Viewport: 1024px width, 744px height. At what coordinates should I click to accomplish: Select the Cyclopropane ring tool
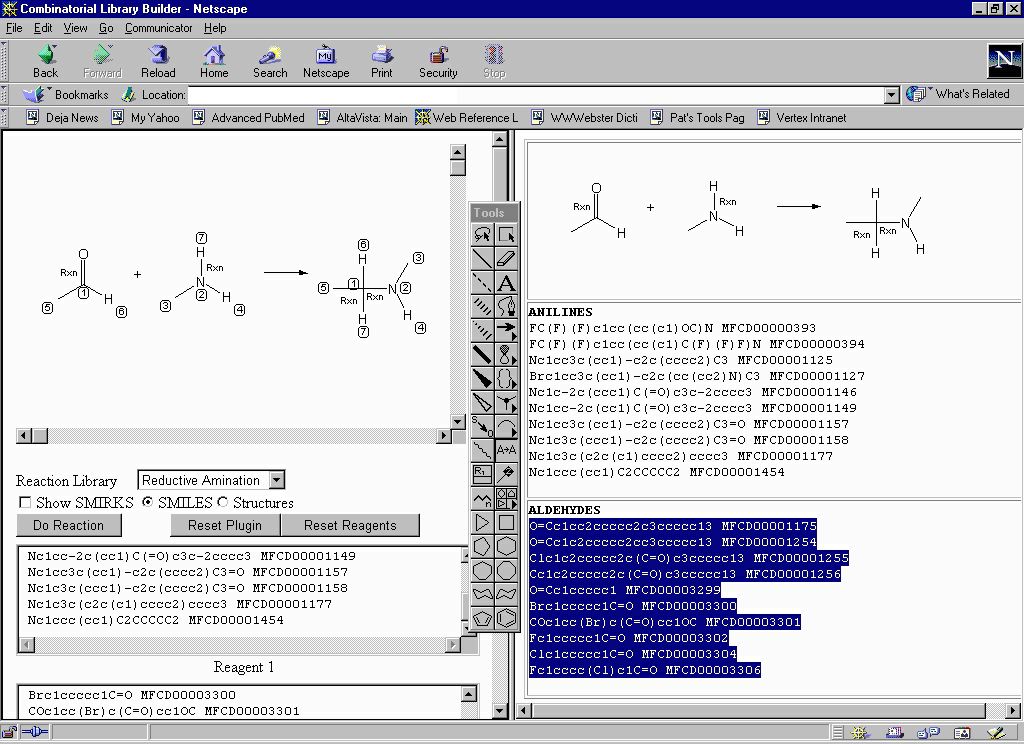pyautogui.click(x=482, y=523)
